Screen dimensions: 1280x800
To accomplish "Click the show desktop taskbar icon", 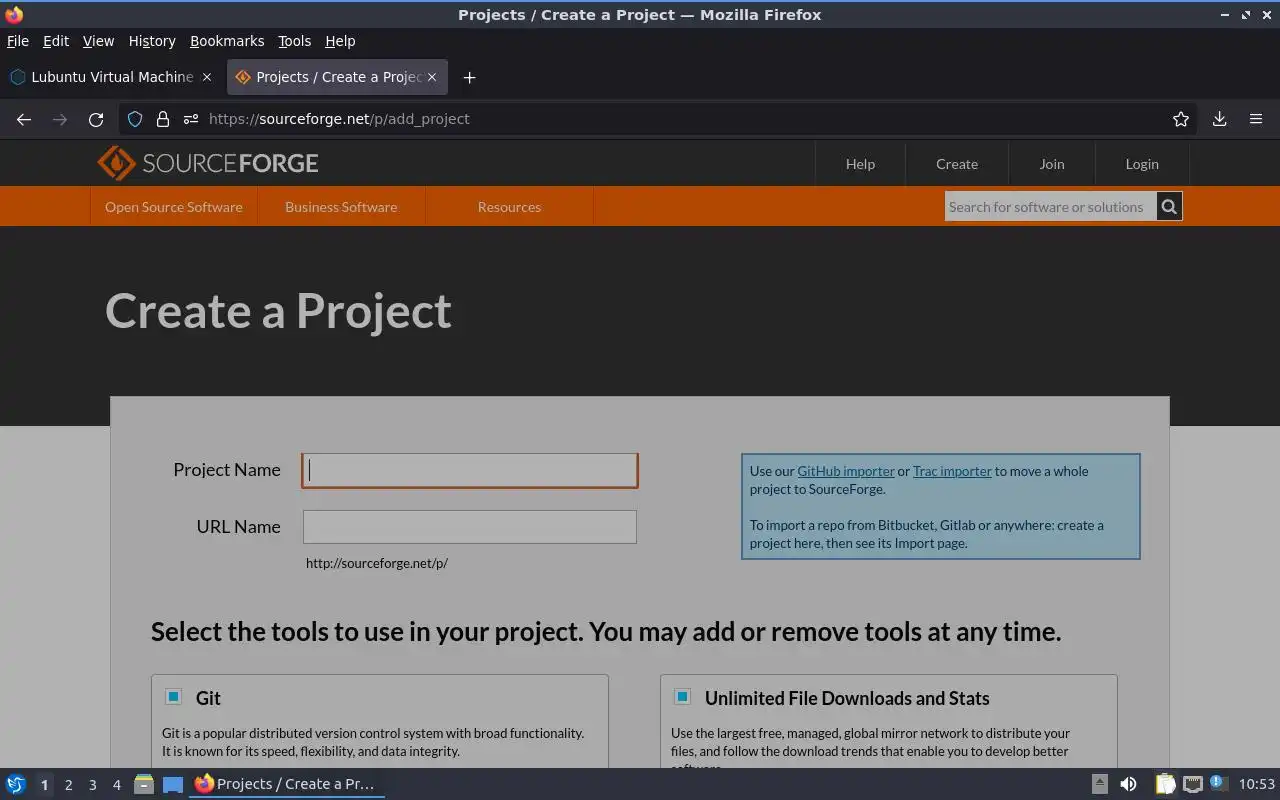I will tap(173, 784).
